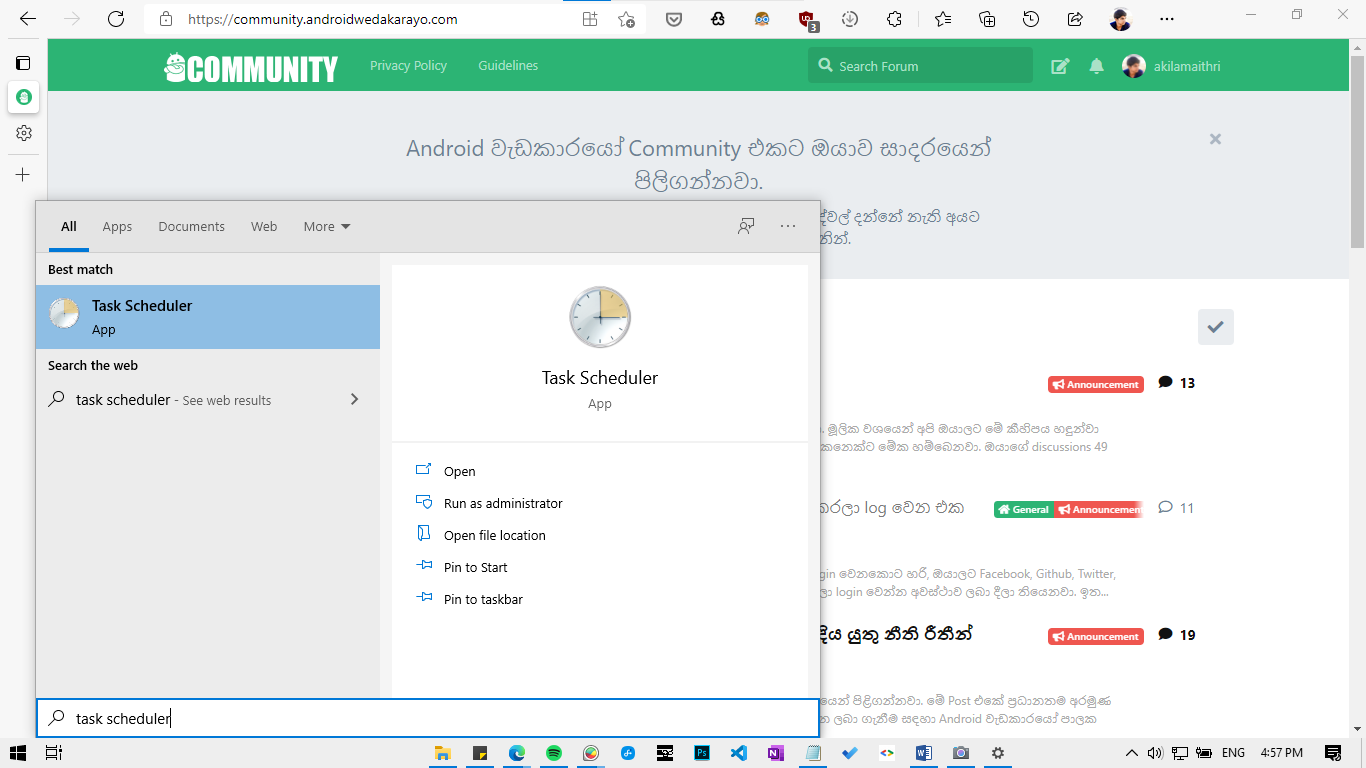The width and height of the screenshot is (1366, 768).
Task: Click the ENG language indicator
Action: point(1233,753)
